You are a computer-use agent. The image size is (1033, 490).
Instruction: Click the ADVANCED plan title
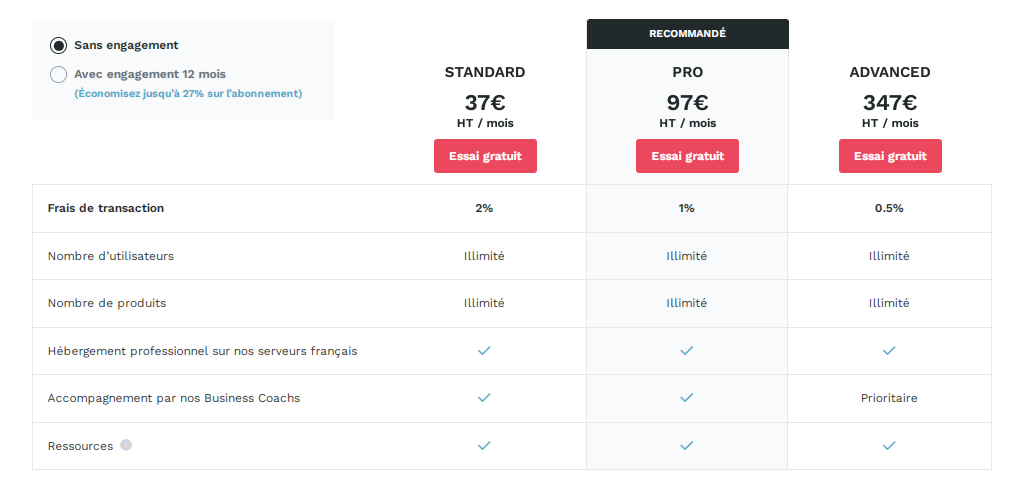[890, 72]
